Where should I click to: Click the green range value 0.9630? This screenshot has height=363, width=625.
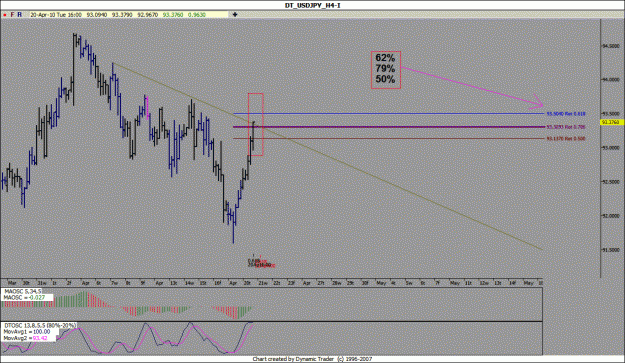(197, 15)
